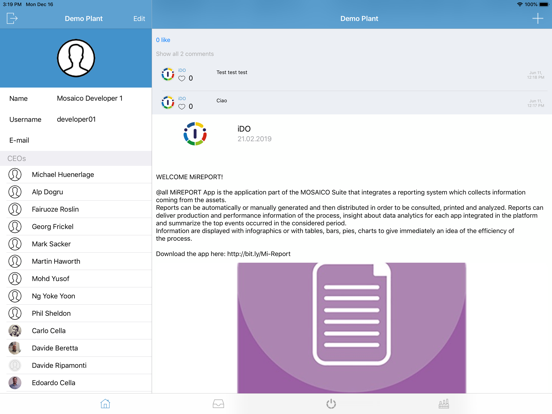Select Phil Sheldon avatar icon

pos(15,313)
